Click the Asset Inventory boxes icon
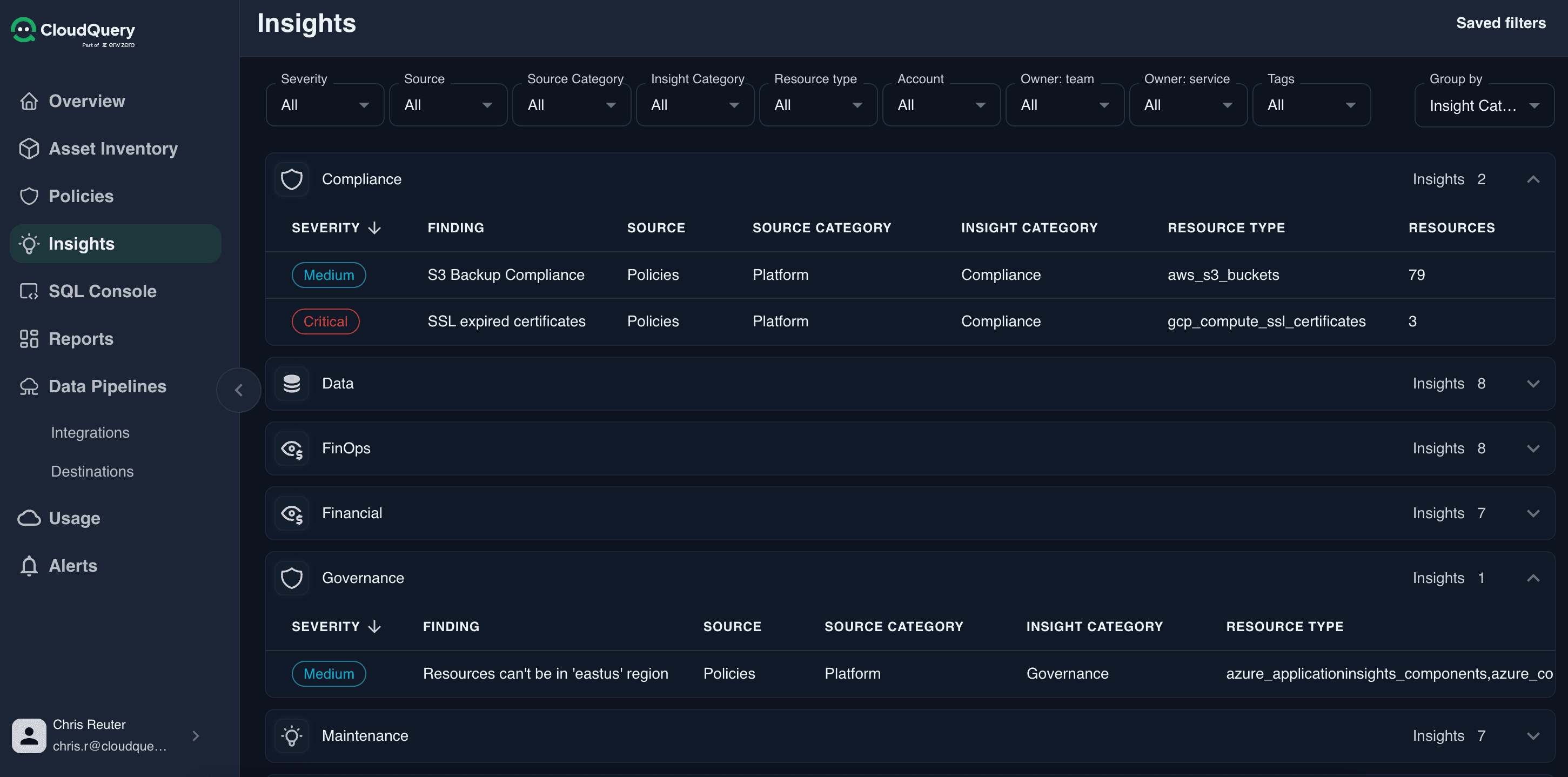 pos(29,148)
